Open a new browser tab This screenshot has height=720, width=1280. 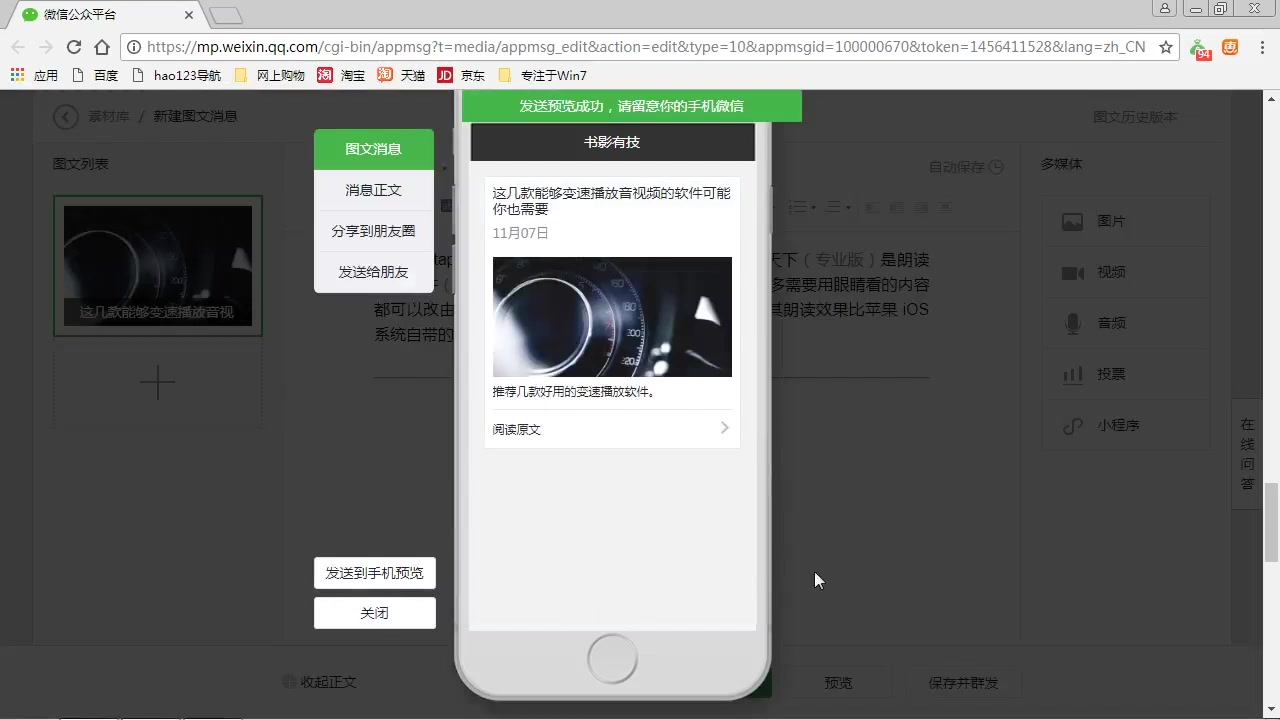(x=227, y=15)
